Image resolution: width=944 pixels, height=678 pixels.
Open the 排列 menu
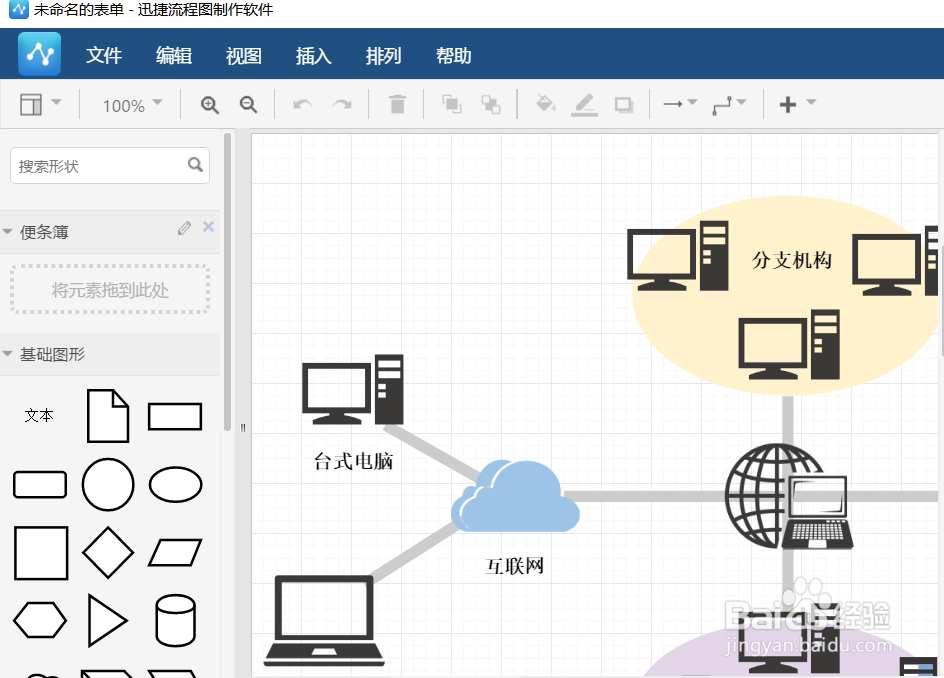point(383,56)
